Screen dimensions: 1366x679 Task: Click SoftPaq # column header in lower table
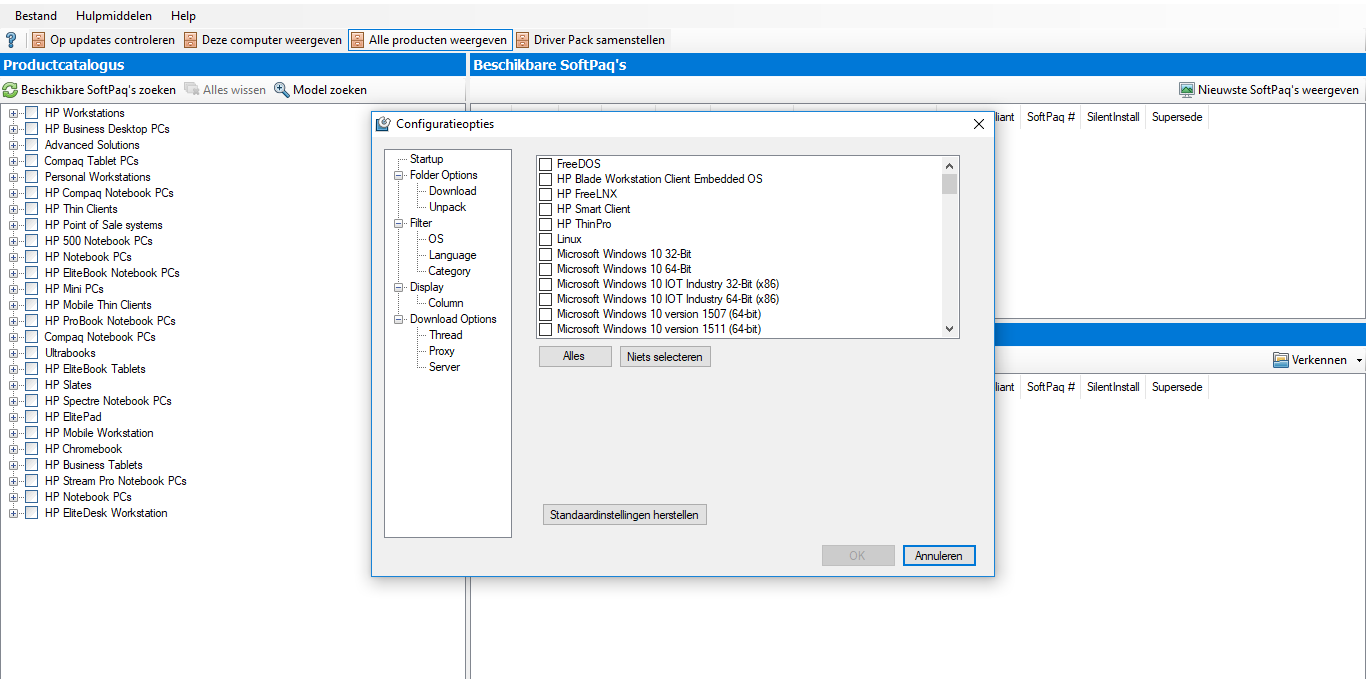(1051, 387)
